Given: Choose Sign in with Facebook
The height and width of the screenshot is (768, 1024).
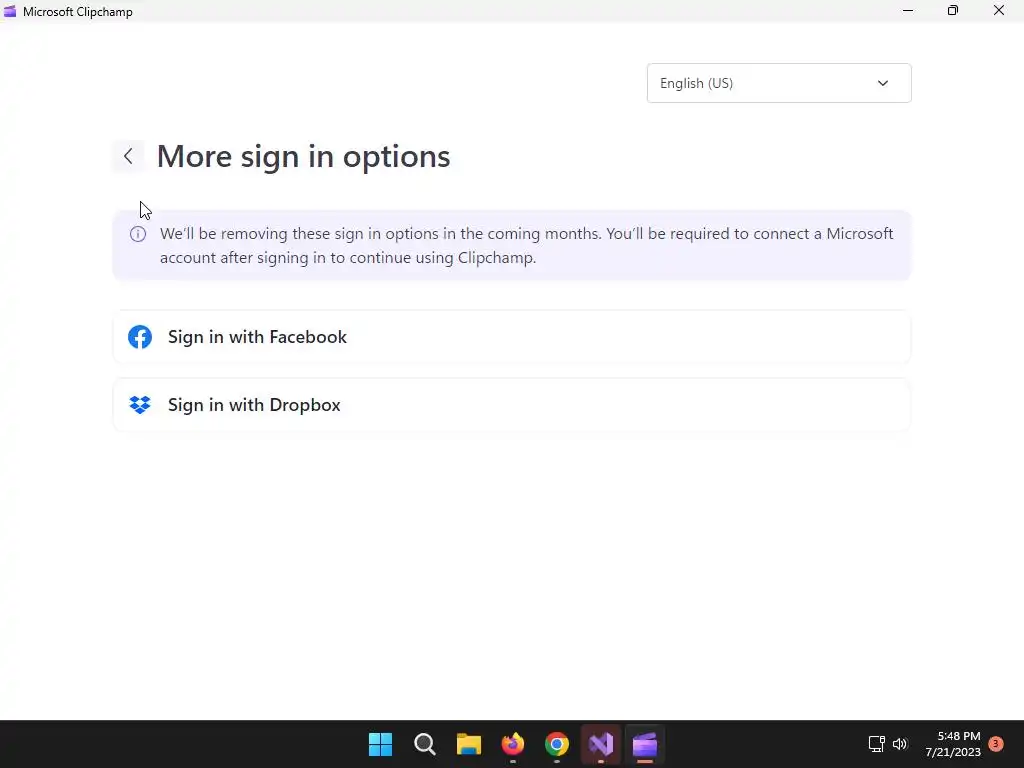Looking at the screenshot, I should pyautogui.click(x=511, y=337).
